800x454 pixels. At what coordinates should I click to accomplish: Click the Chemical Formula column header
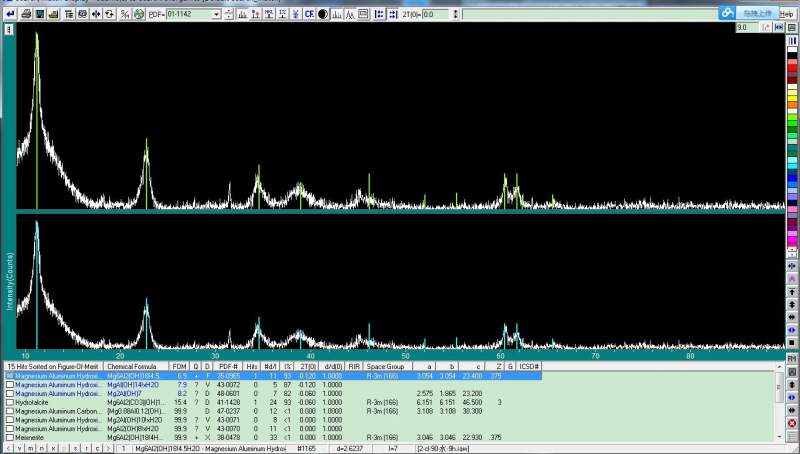coord(136,366)
